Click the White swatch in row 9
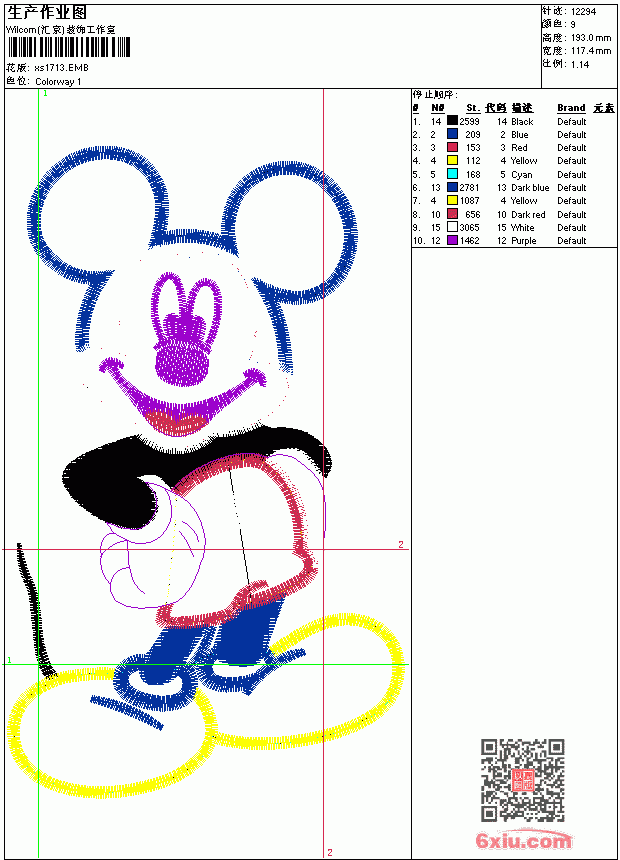620x860 pixels. click(452, 227)
